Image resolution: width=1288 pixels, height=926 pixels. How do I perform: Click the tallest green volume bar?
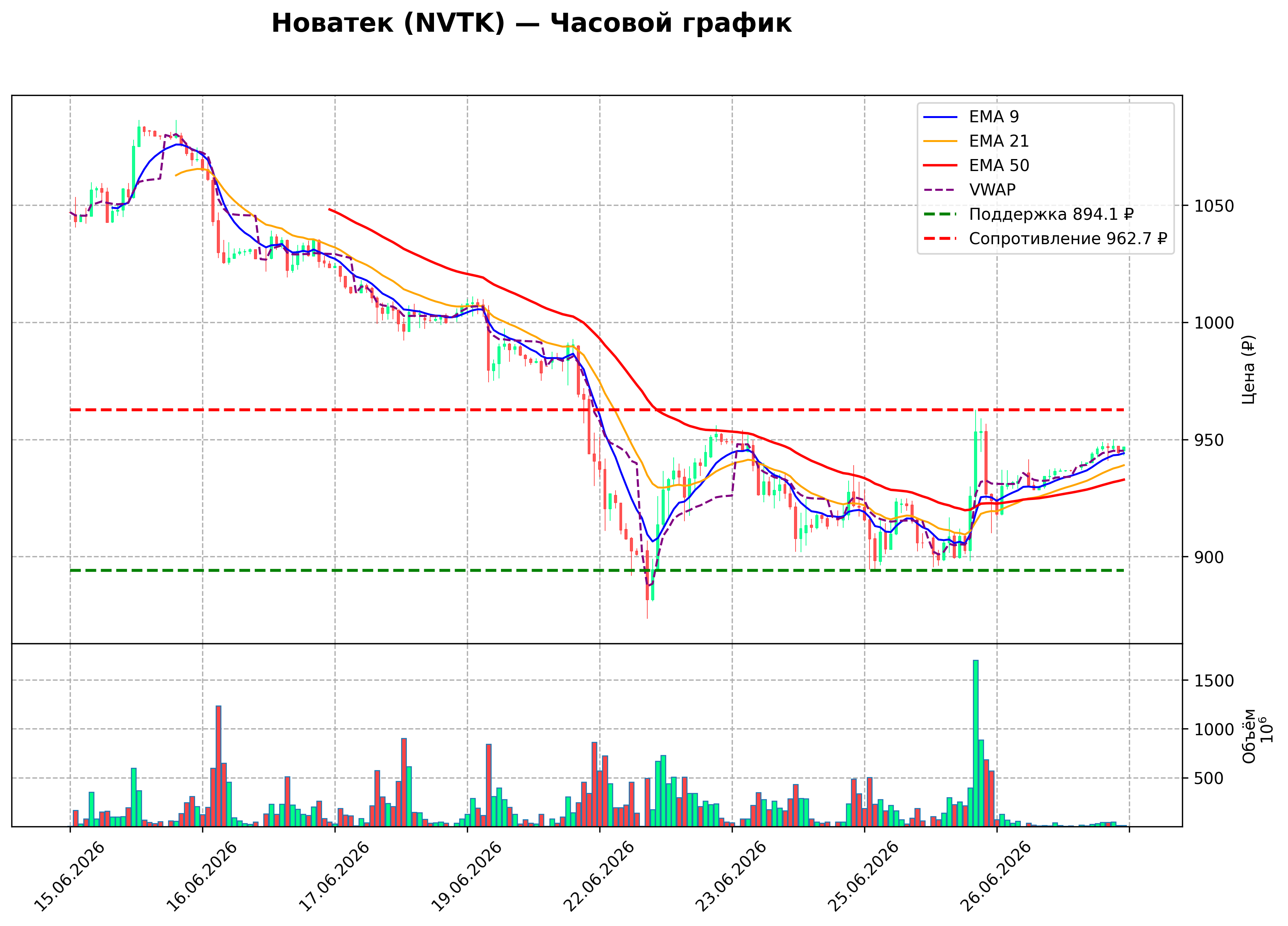(976, 743)
